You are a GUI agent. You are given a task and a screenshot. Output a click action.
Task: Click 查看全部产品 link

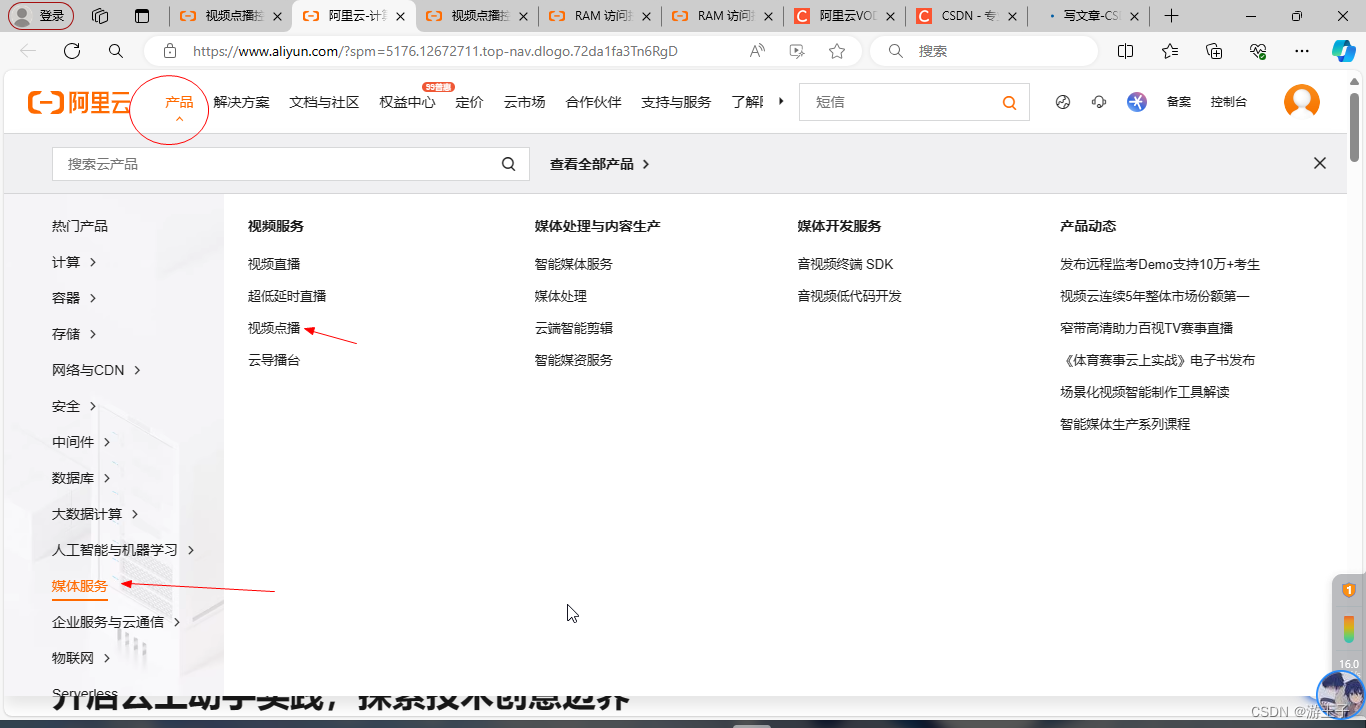coord(600,164)
